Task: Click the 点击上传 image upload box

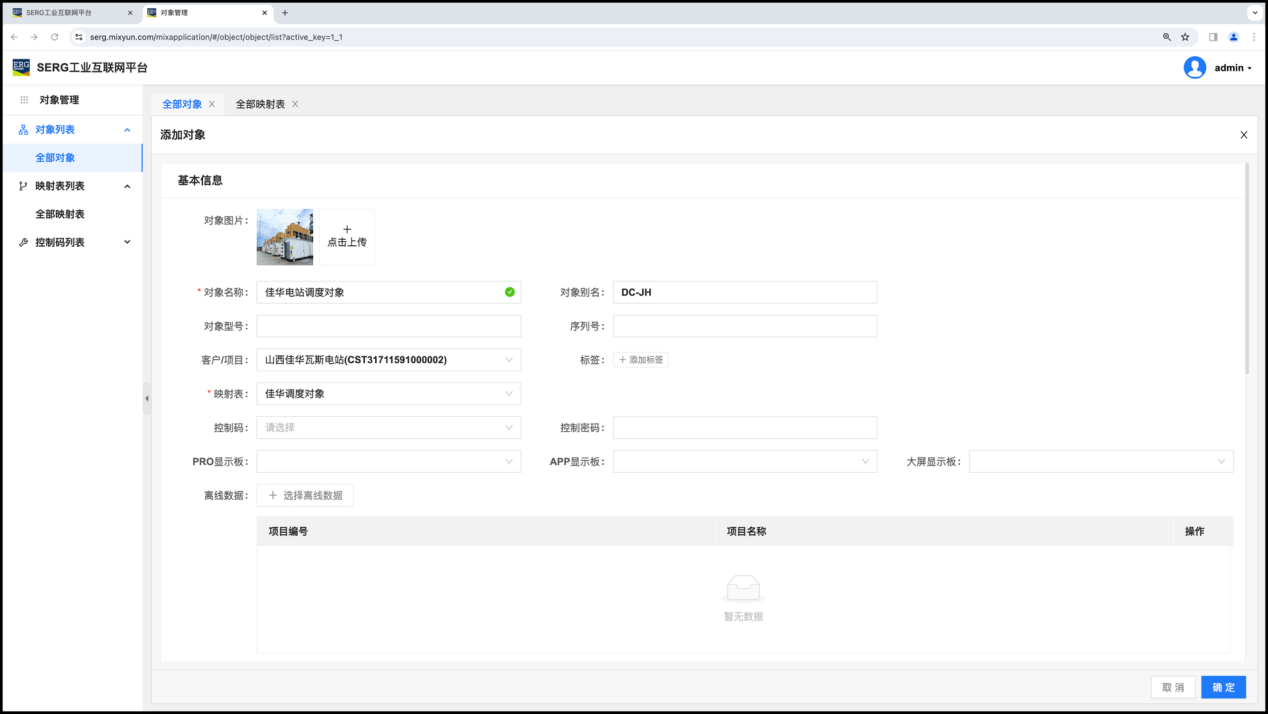Action: [346, 237]
